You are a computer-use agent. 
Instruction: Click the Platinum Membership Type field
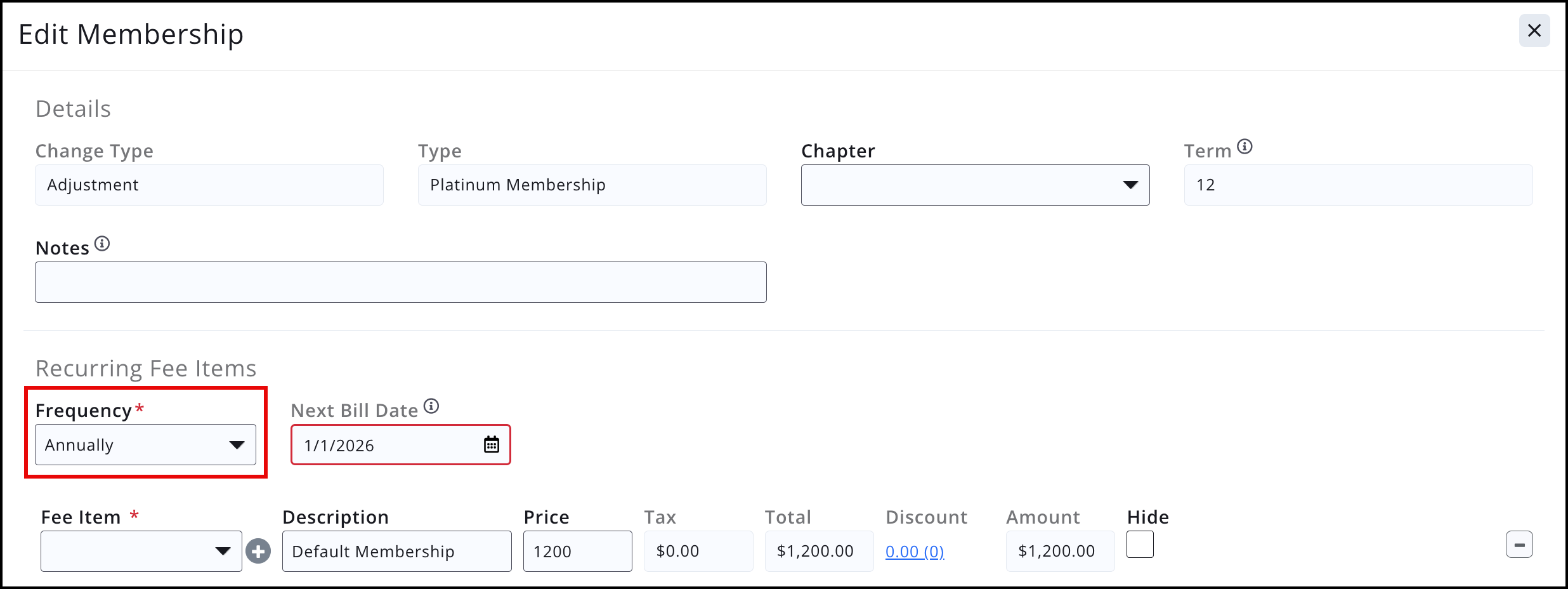(592, 185)
